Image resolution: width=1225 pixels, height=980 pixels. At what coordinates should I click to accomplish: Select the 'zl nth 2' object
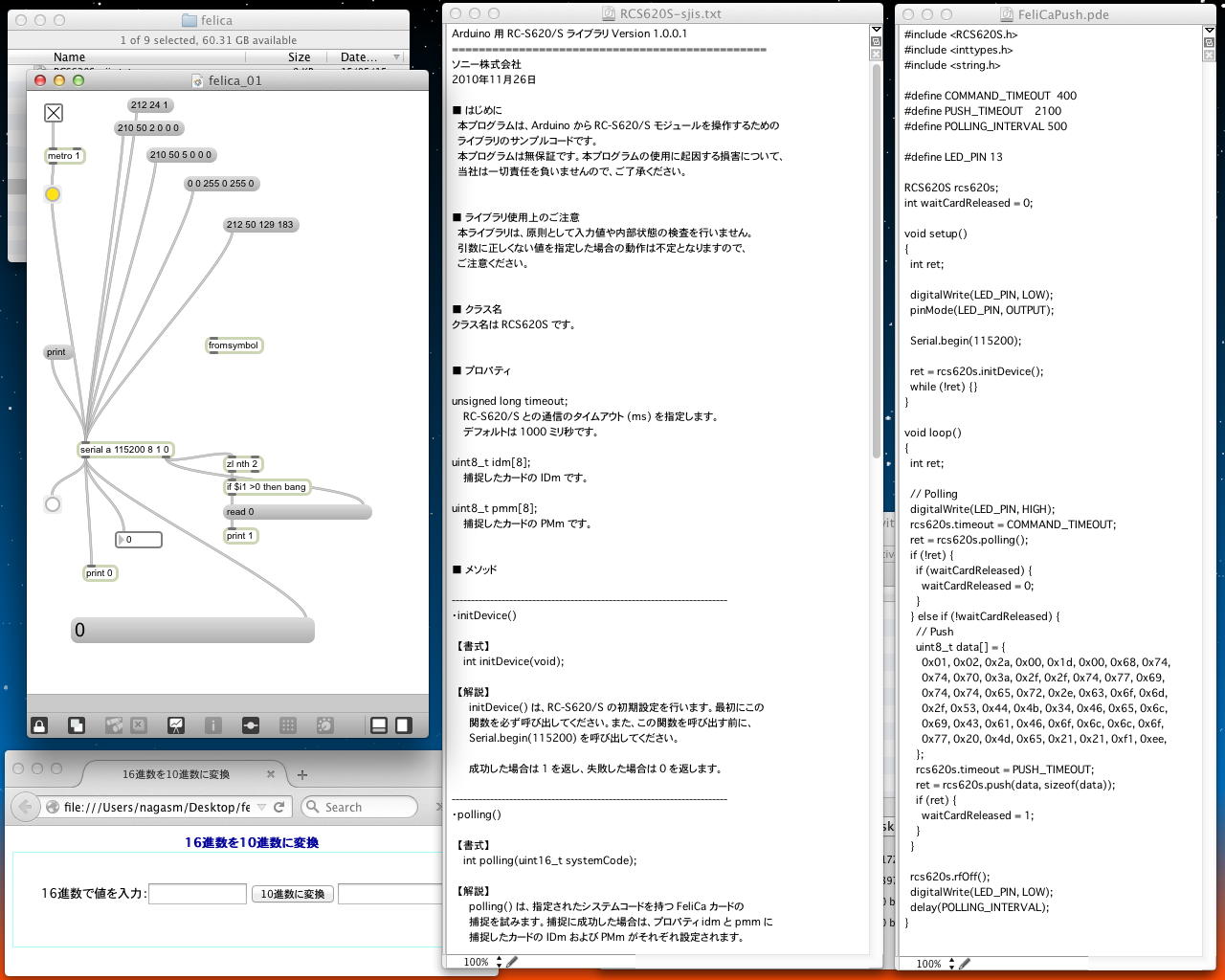[x=243, y=464]
